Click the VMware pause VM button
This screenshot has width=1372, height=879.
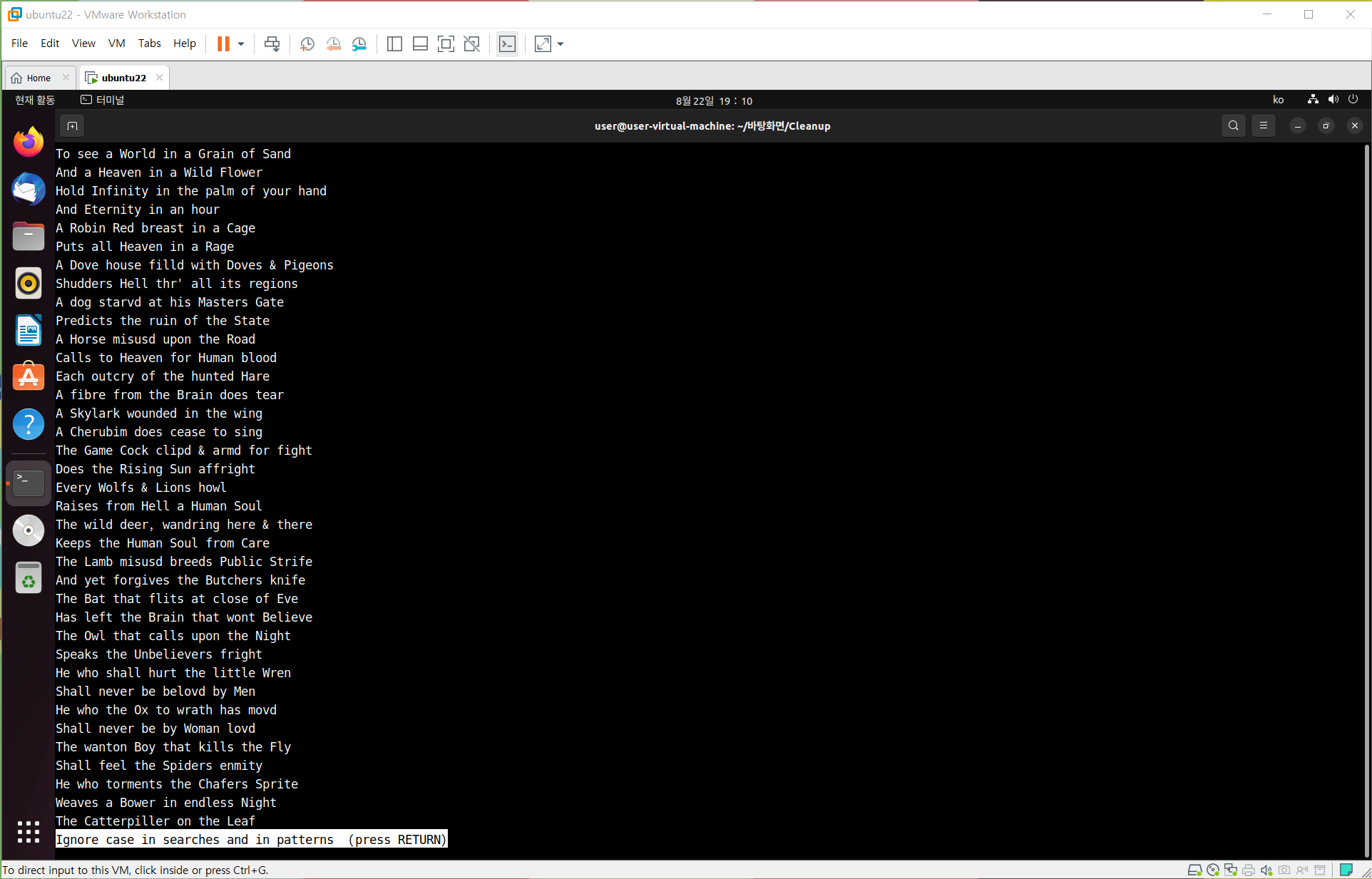point(223,44)
